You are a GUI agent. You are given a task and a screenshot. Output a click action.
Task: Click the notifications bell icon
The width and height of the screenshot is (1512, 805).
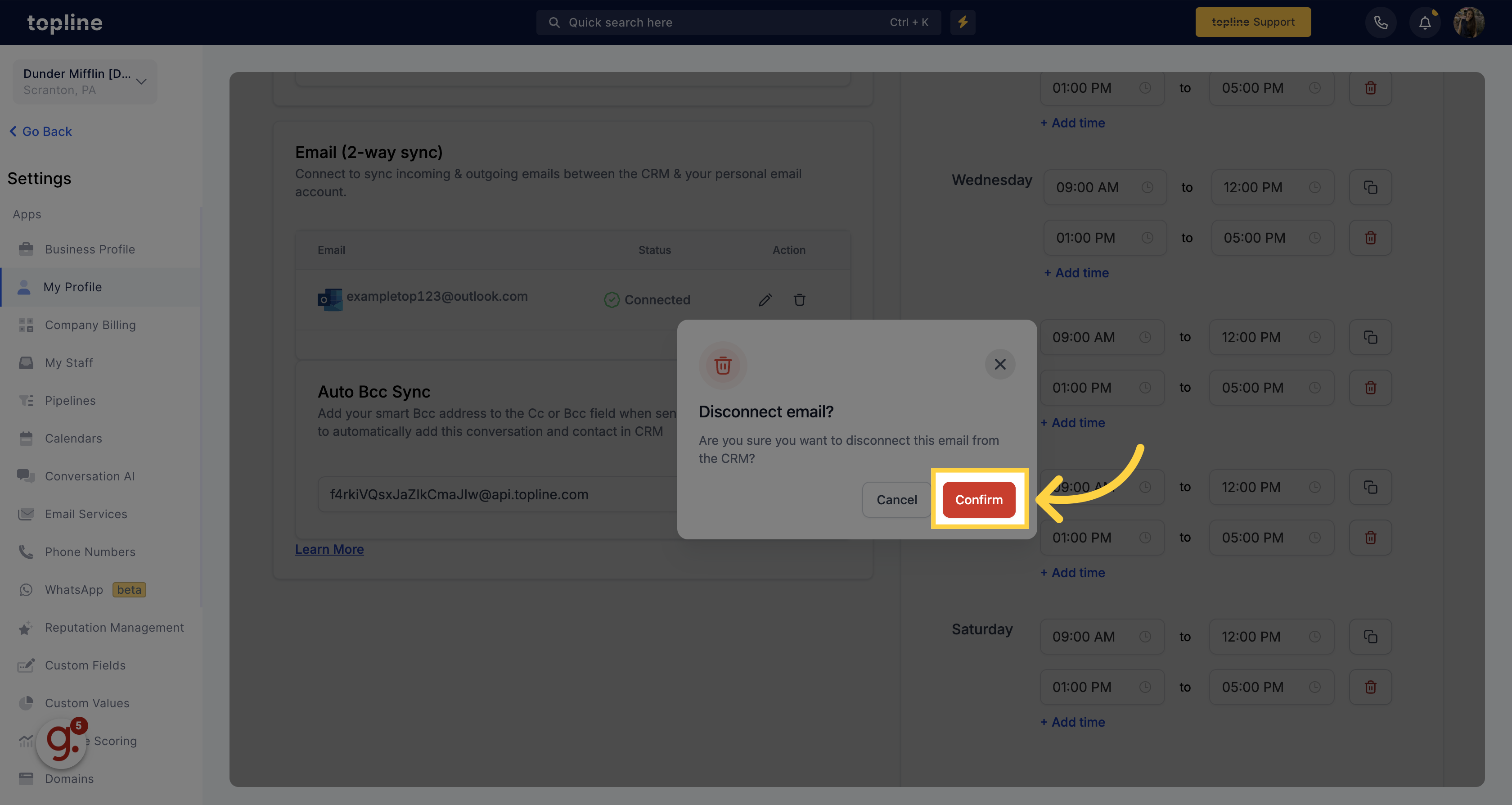tap(1424, 22)
